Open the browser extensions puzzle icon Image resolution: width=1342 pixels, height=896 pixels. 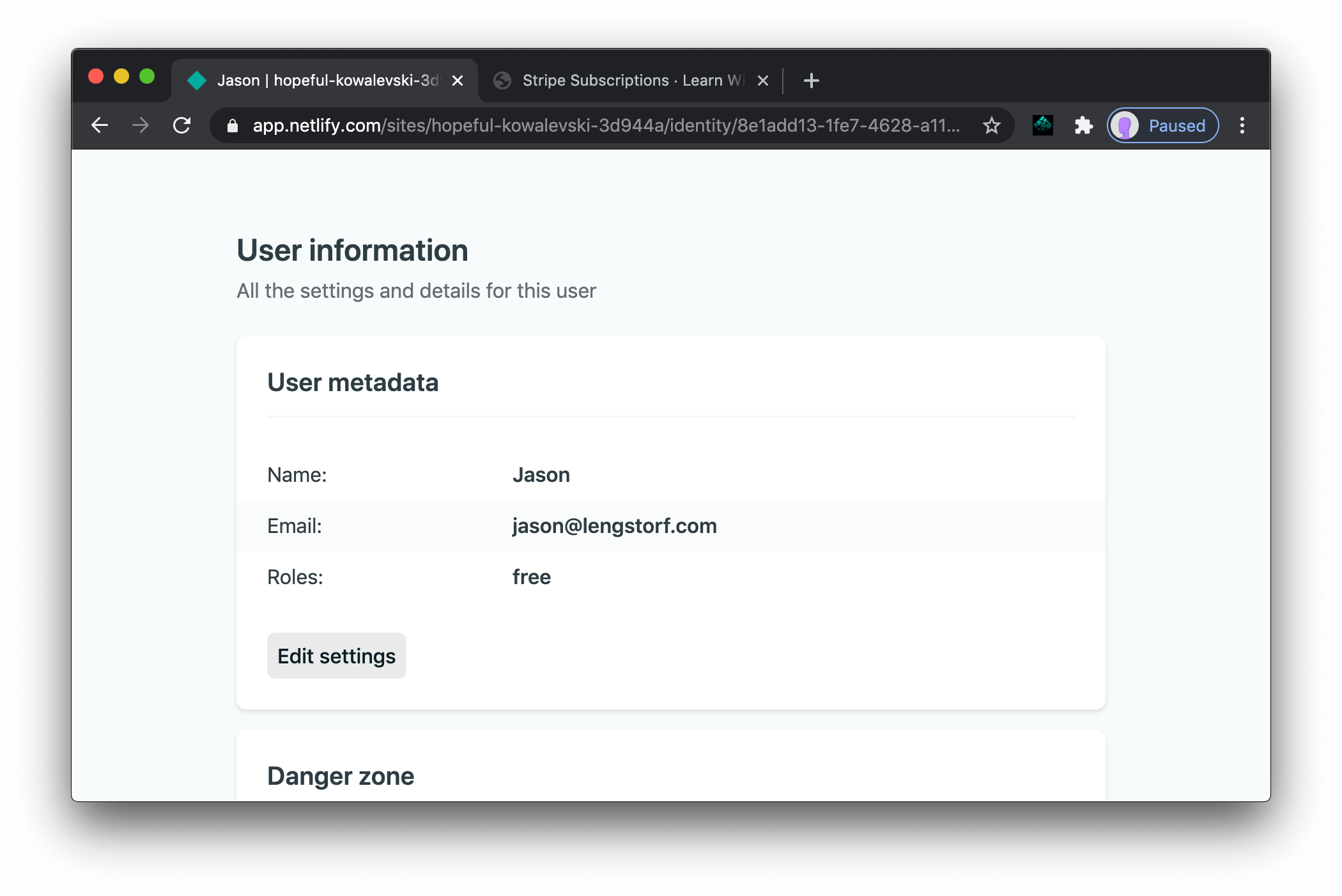coord(1084,125)
